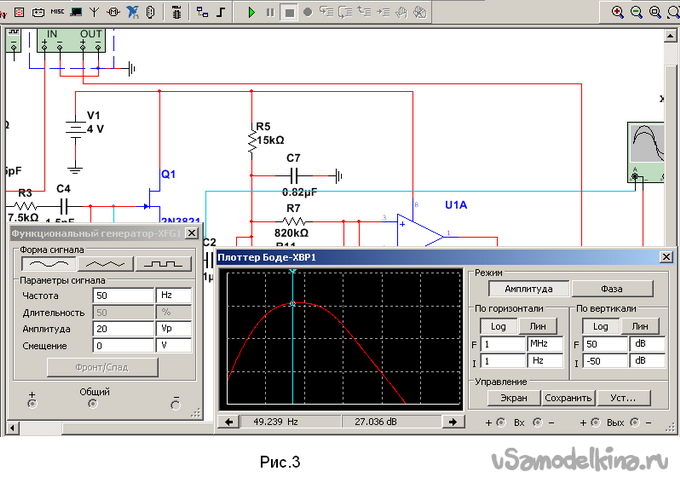Select the triangle wave signal shape
Viewport: 680px width, 489px height.
[x=107, y=264]
